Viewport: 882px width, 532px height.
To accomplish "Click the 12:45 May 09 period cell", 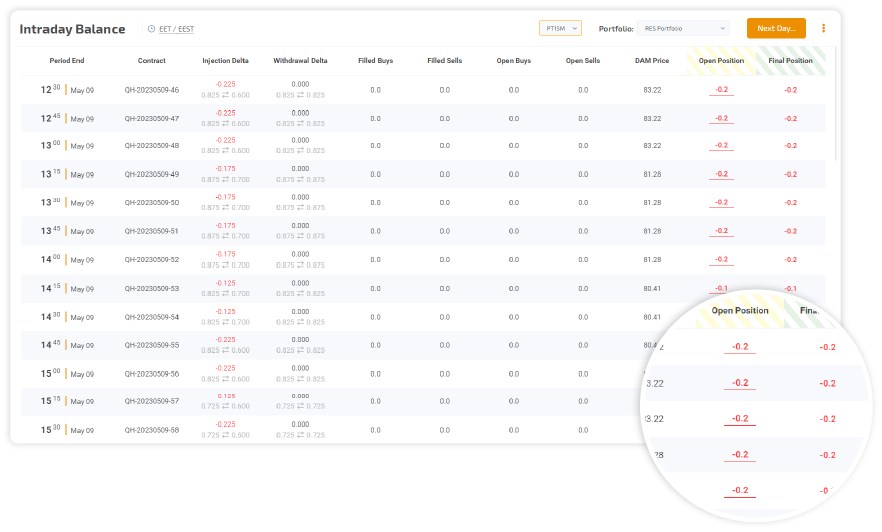I will coord(67,119).
